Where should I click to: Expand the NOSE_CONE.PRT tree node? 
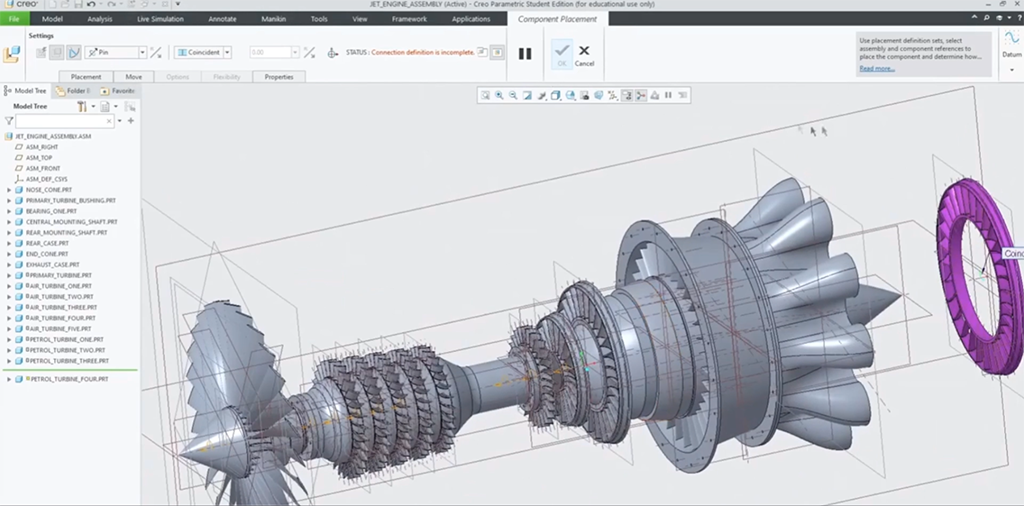(9, 189)
